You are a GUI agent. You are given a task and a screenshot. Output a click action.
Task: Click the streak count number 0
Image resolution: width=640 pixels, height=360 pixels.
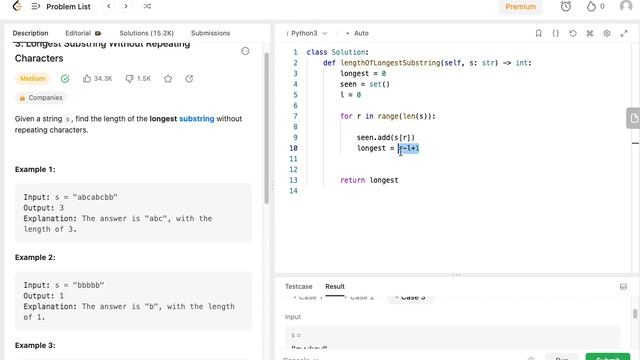[x=602, y=7]
